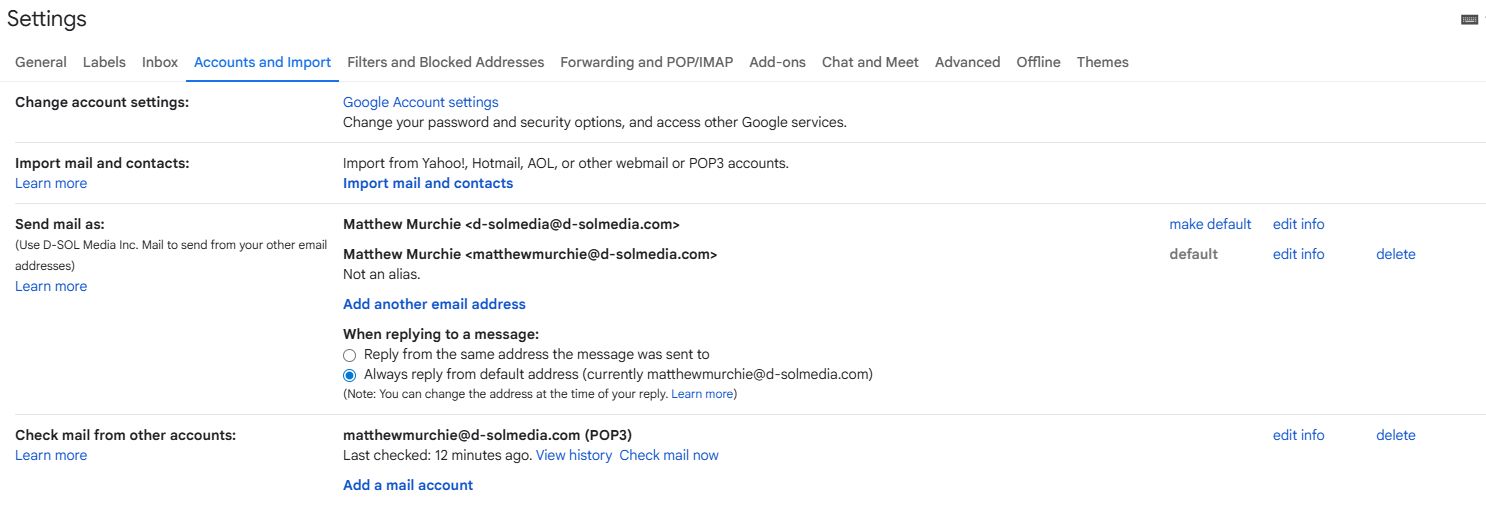The height and width of the screenshot is (507, 1486).
Task: View history of the POP3 mail checks
Action: [573, 455]
